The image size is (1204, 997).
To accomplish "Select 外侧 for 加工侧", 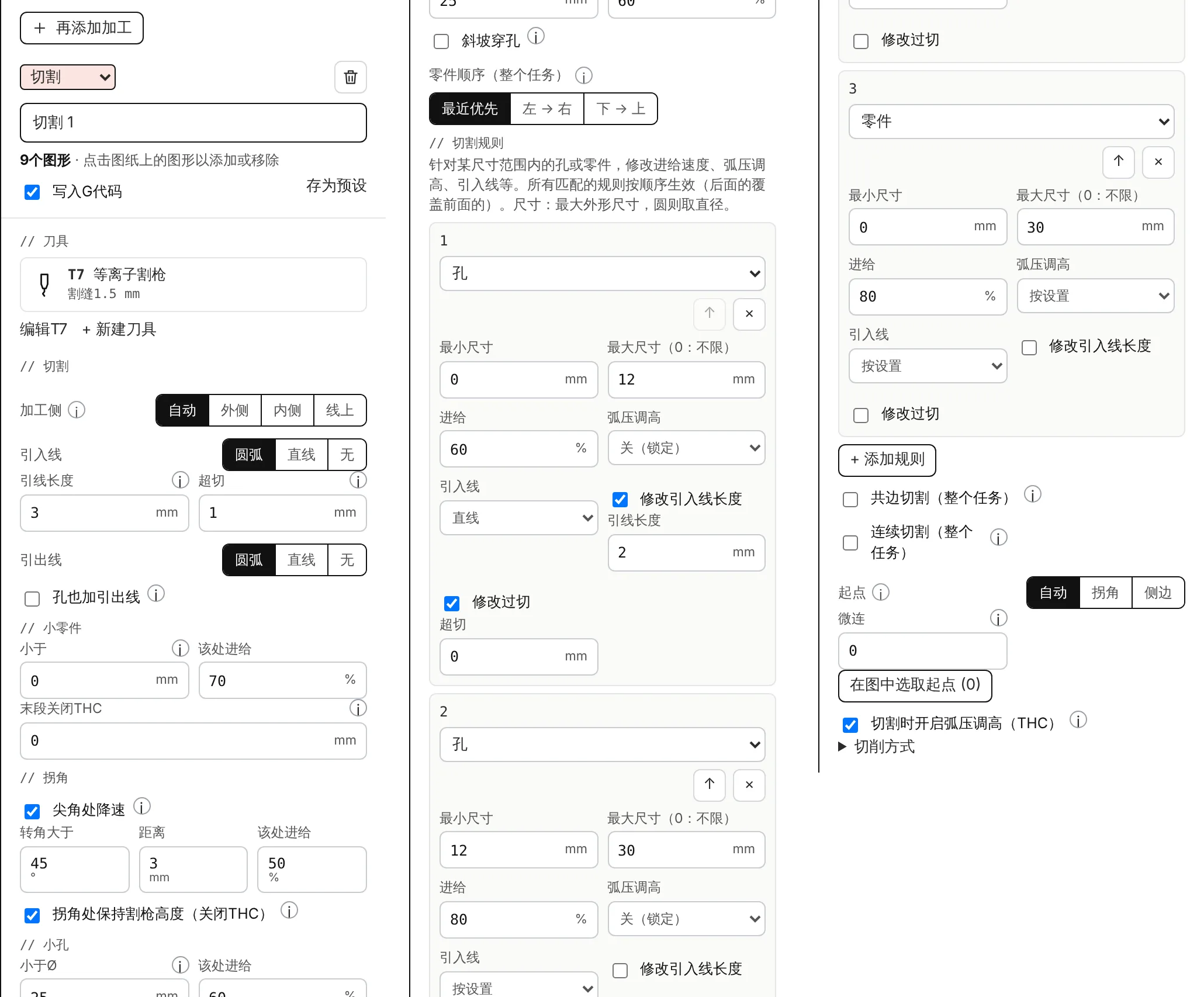I will pos(235,410).
